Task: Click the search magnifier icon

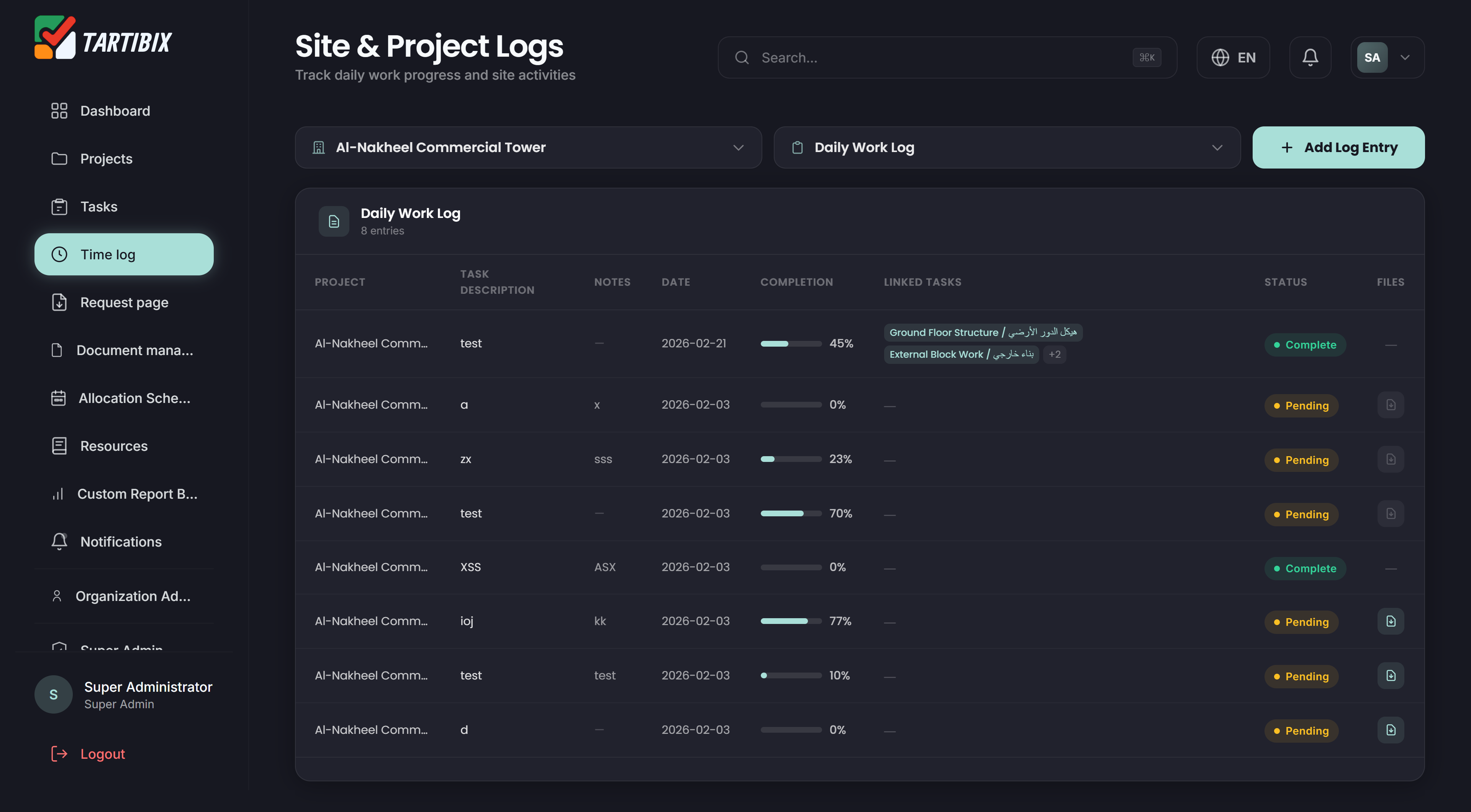Action: (x=742, y=58)
